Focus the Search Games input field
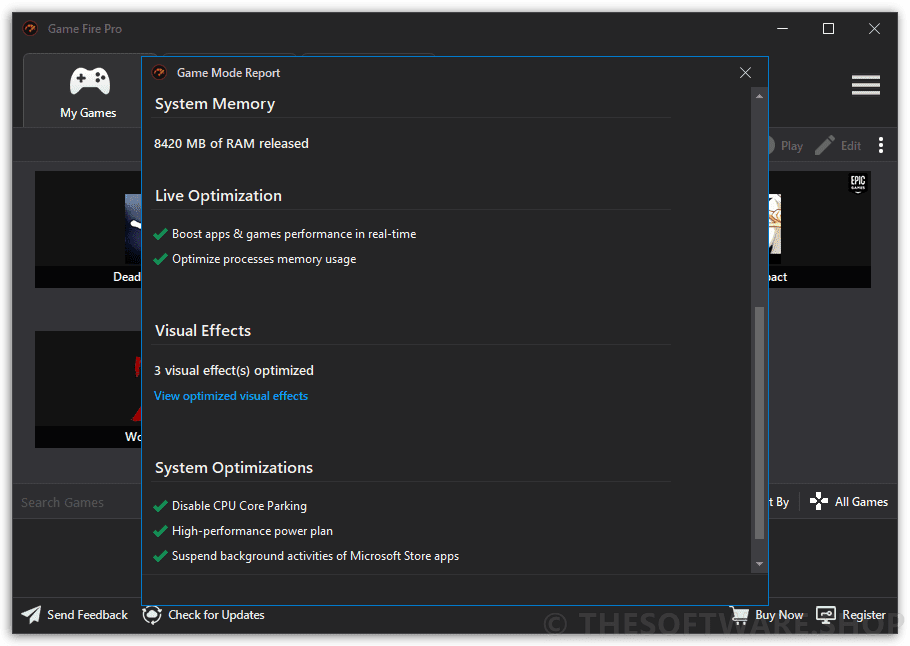910x646 pixels. (x=77, y=502)
